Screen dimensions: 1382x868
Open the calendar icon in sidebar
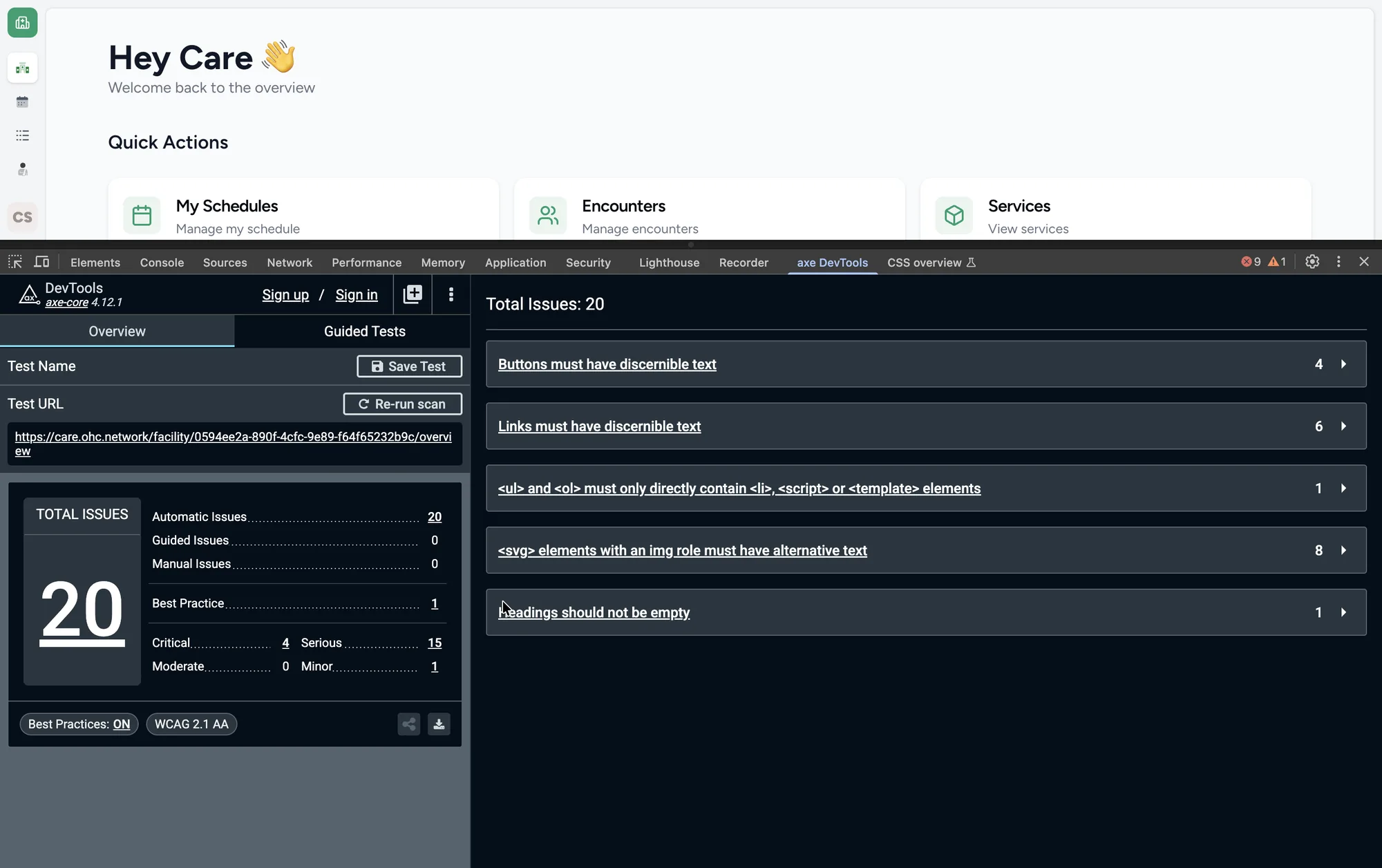click(22, 102)
